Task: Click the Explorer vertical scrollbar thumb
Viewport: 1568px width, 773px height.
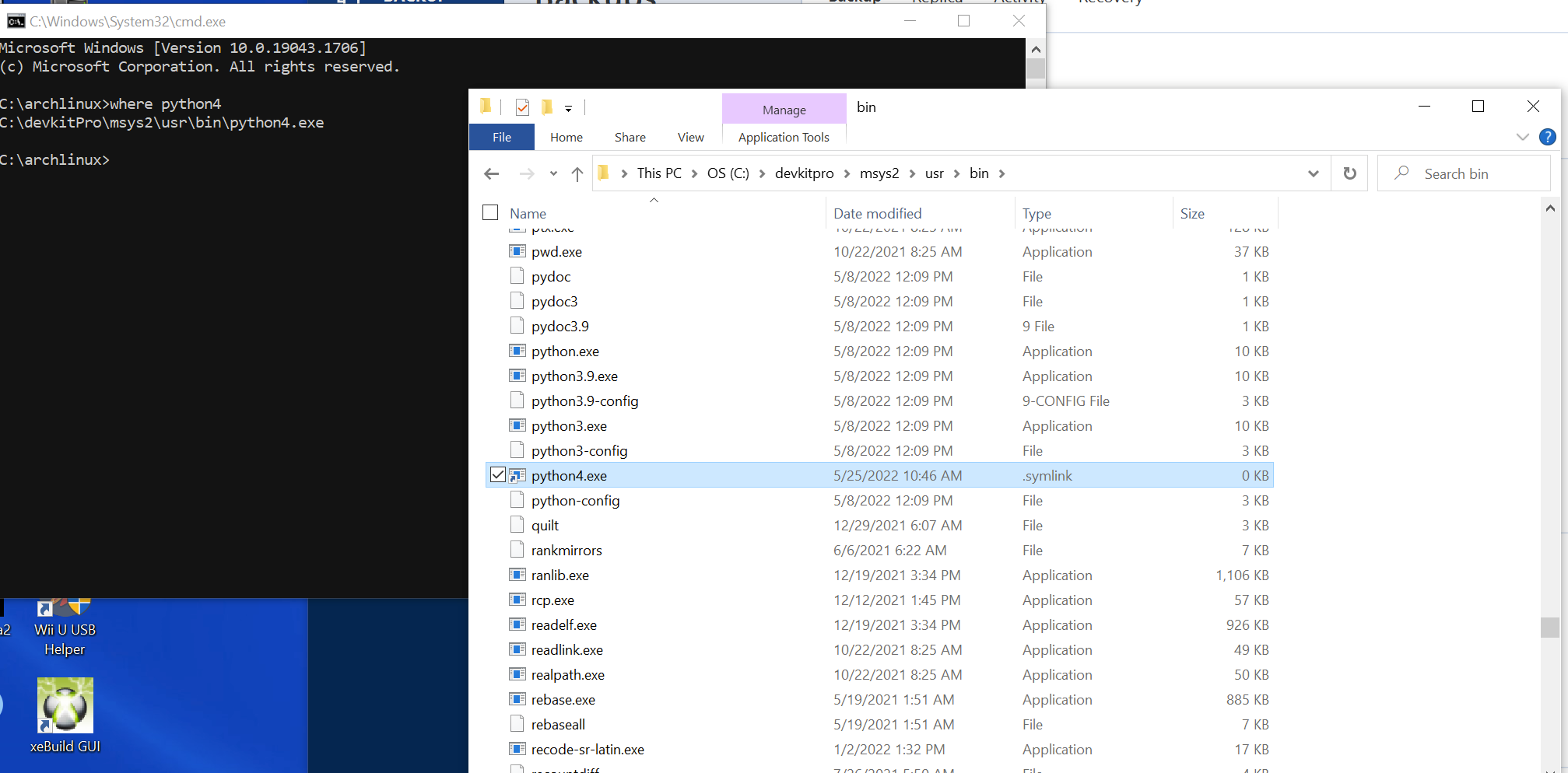Action: pyautogui.click(x=1549, y=627)
